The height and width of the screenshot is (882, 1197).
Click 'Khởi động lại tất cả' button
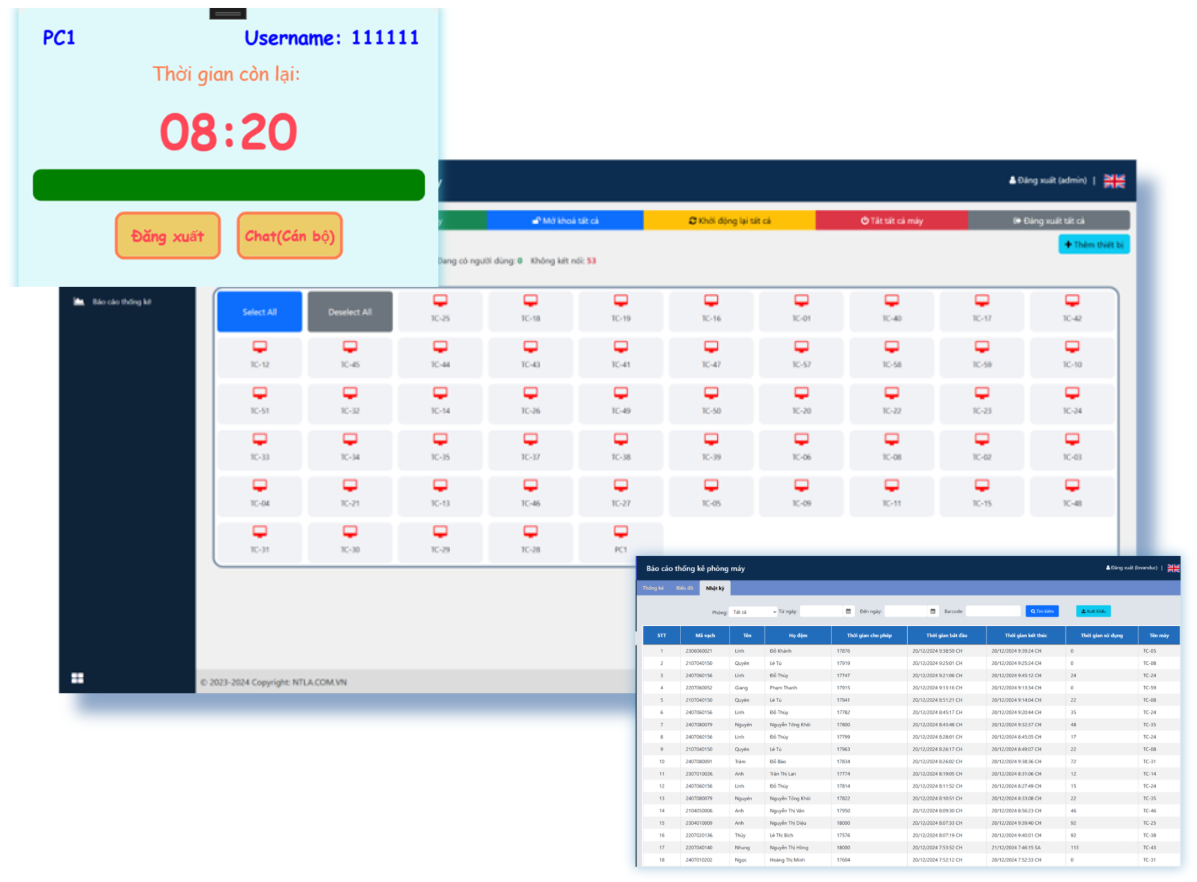729,220
